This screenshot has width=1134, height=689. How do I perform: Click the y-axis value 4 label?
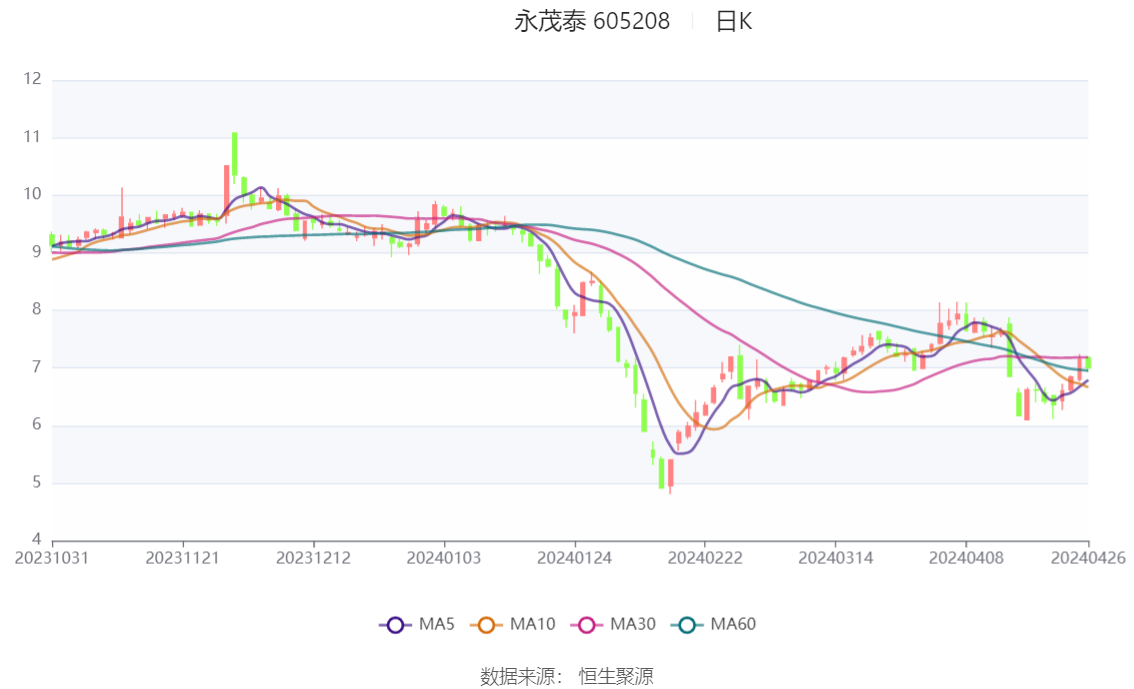tap(36, 541)
